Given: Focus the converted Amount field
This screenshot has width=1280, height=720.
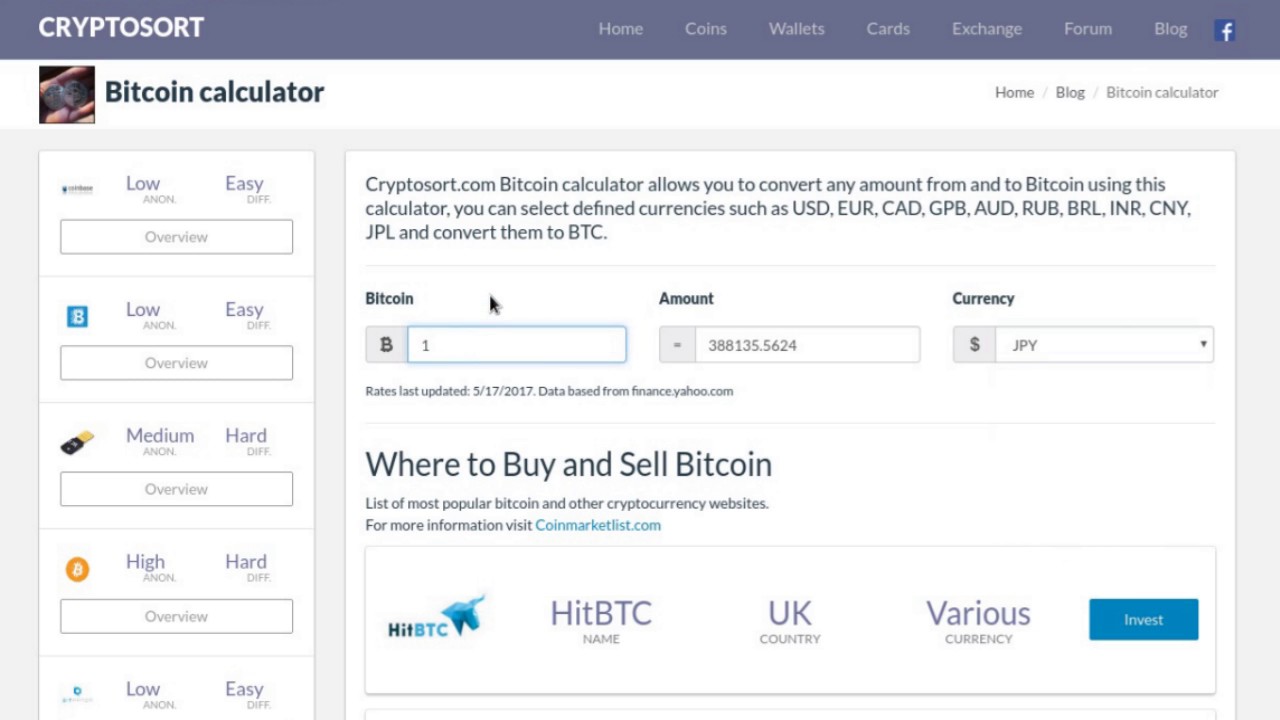Looking at the screenshot, I should (806, 345).
